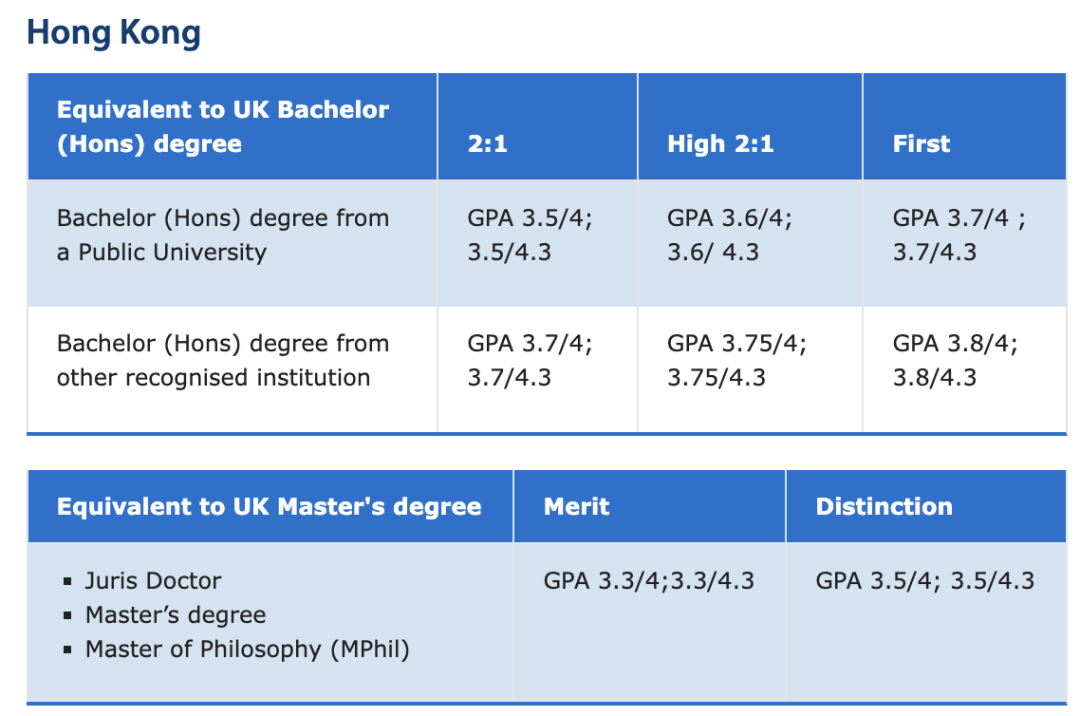The image size is (1080, 716).
Task: Select the Equivalent to UK Bachelor header cell
Action: click(232, 127)
